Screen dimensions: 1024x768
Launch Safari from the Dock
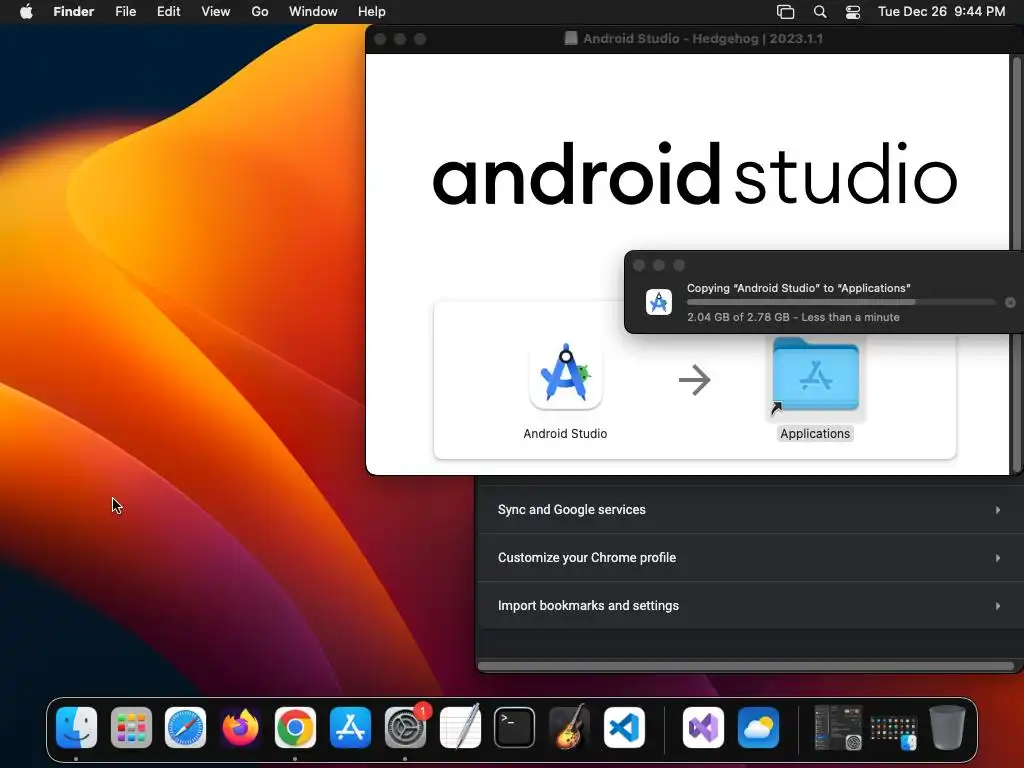click(x=185, y=728)
